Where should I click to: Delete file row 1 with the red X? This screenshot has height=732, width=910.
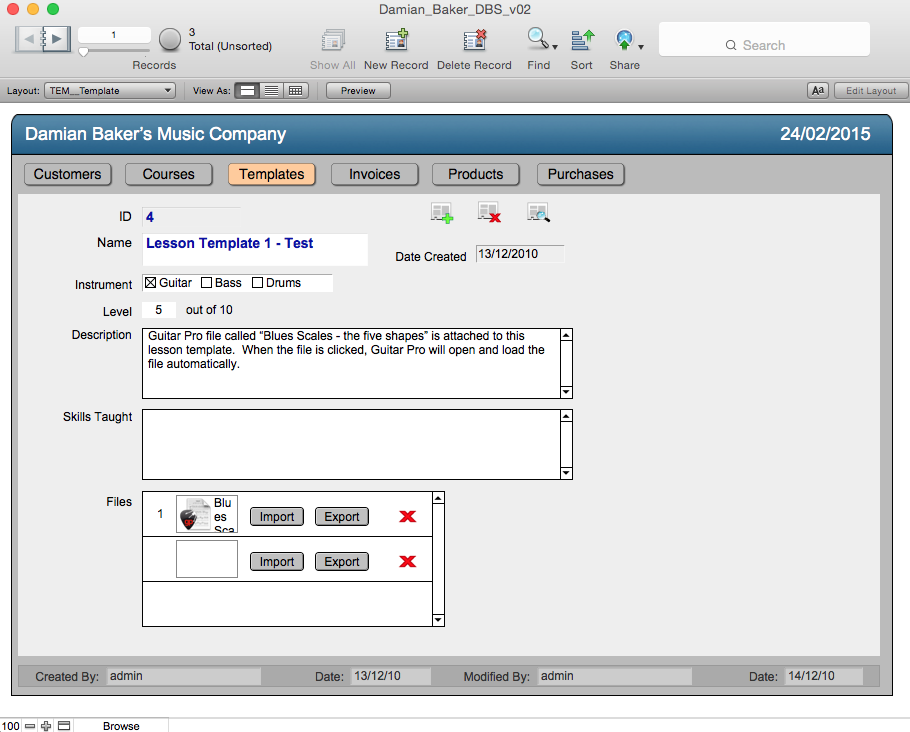pos(408,516)
